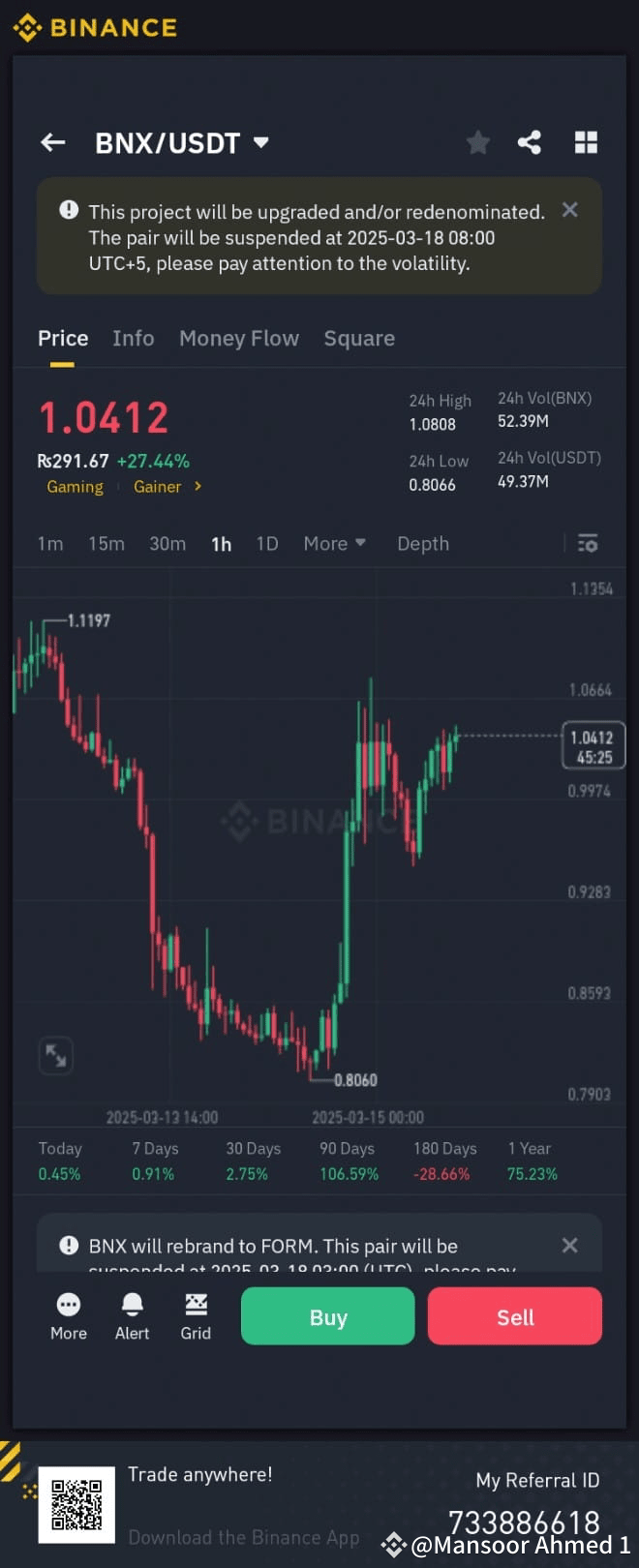
Task: Share this pair using the share icon
Action: (530, 143)
